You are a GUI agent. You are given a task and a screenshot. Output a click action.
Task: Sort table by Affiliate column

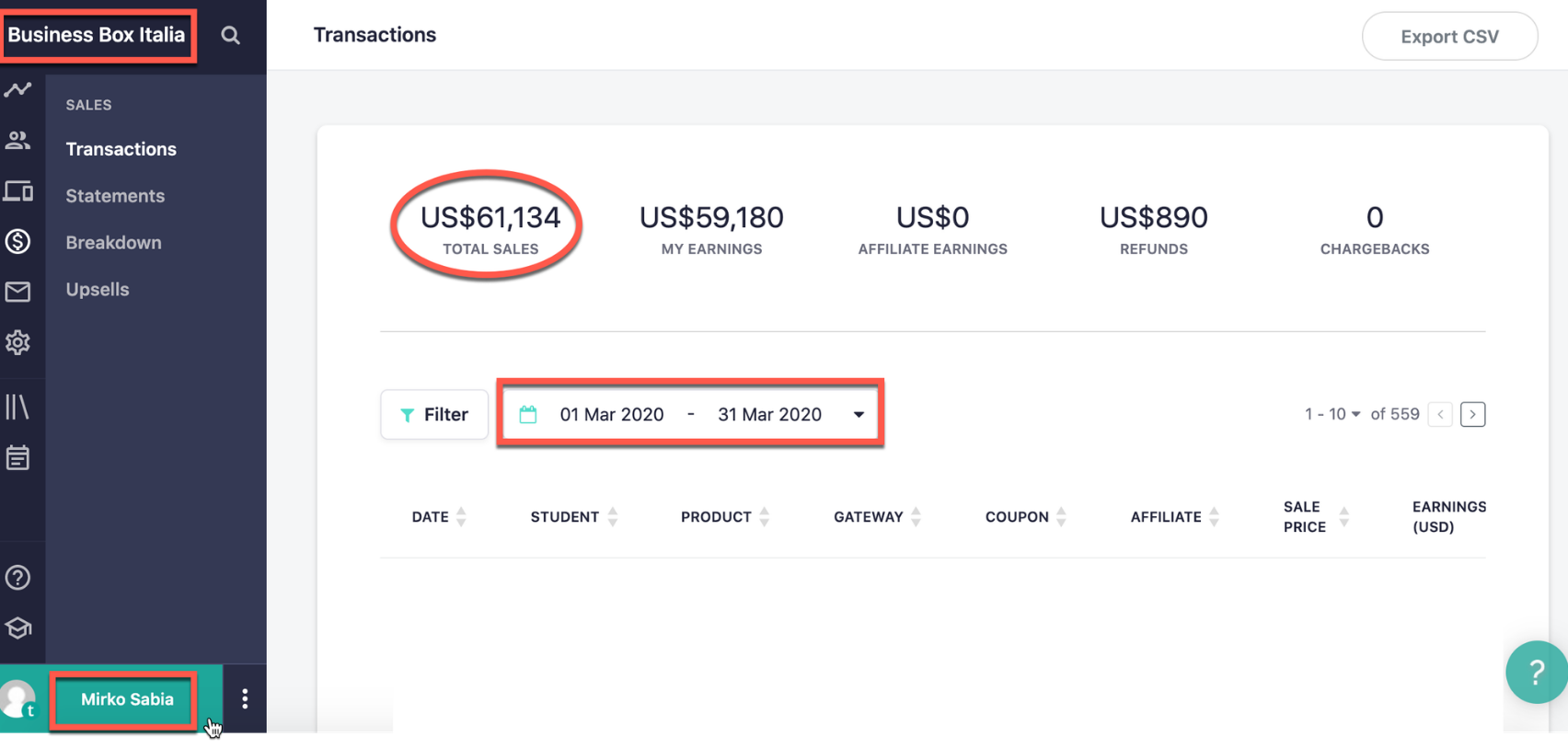(1174, 517)
